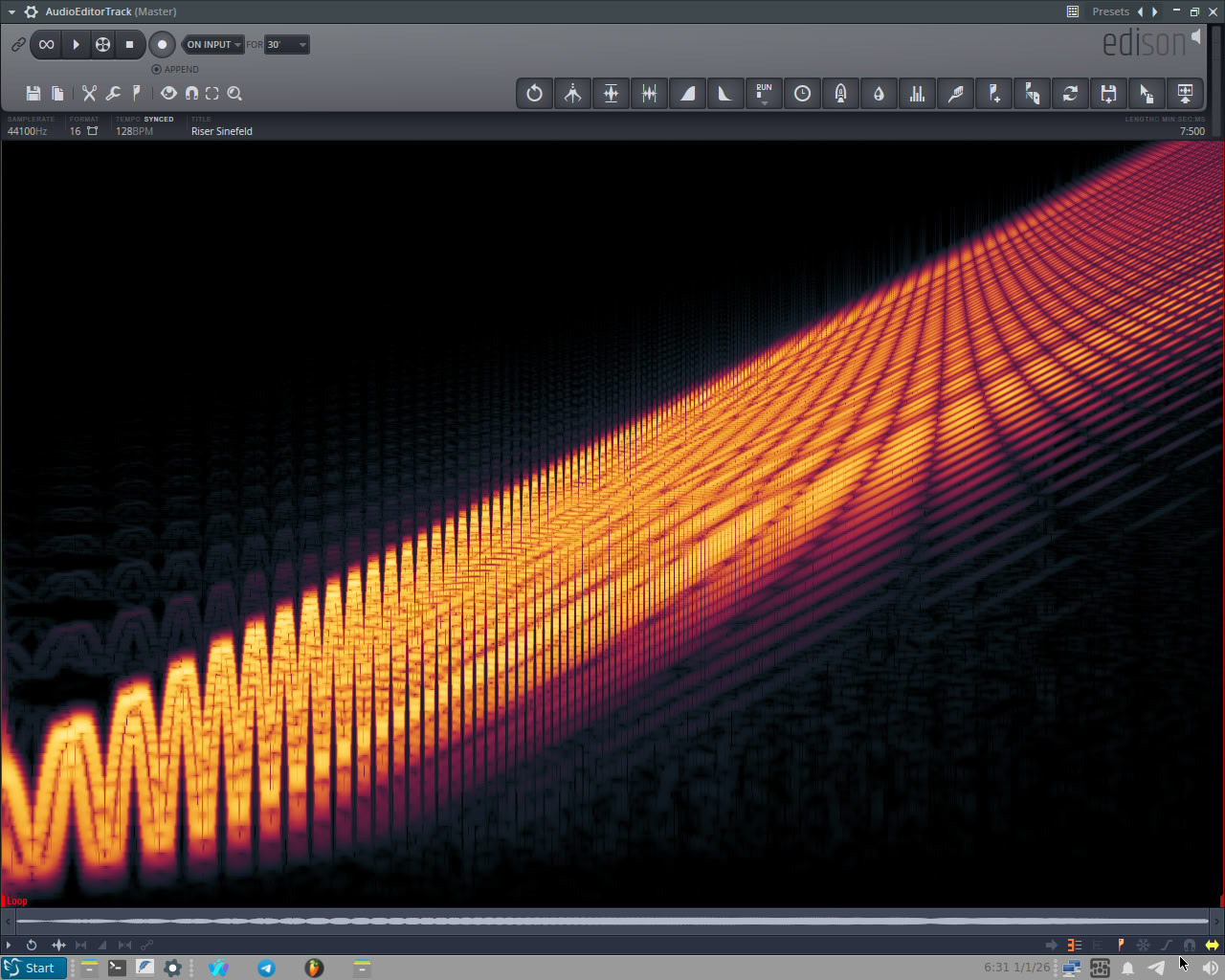Viewport: 1225px width, 980px height.
Task: Click the fade out tool
Action: 725,94
